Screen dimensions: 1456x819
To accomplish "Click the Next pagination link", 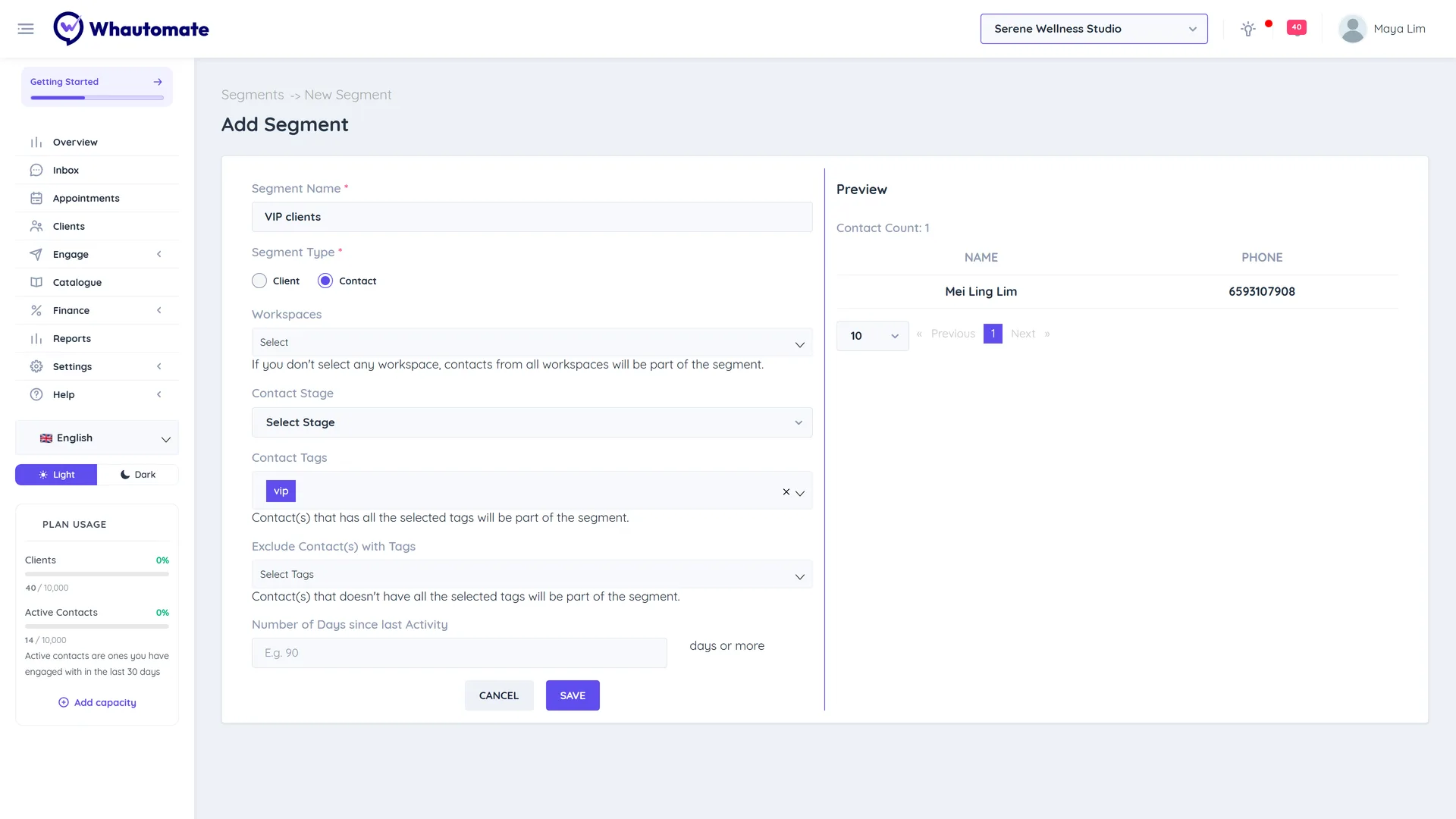I will pyautogui.click(x=1023, y=334).
